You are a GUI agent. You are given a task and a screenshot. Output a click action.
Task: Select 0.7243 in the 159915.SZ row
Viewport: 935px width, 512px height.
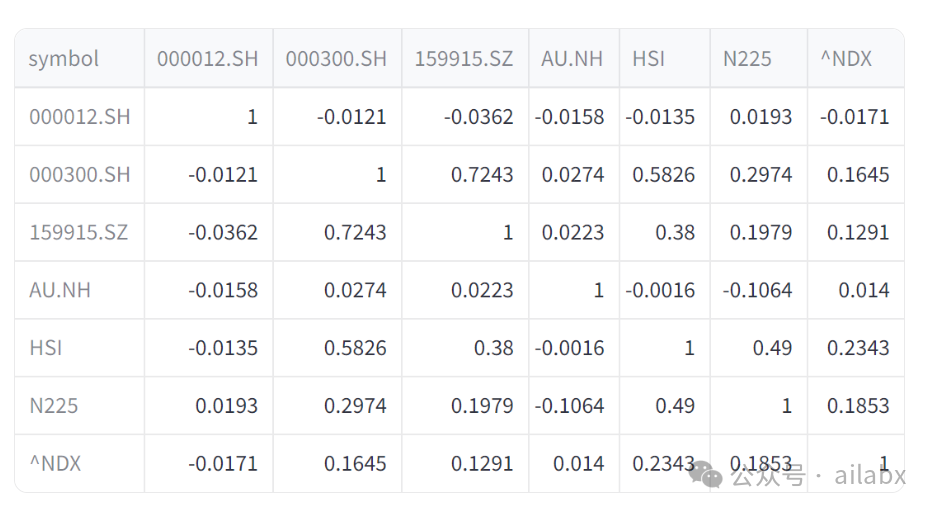[355, 232]
